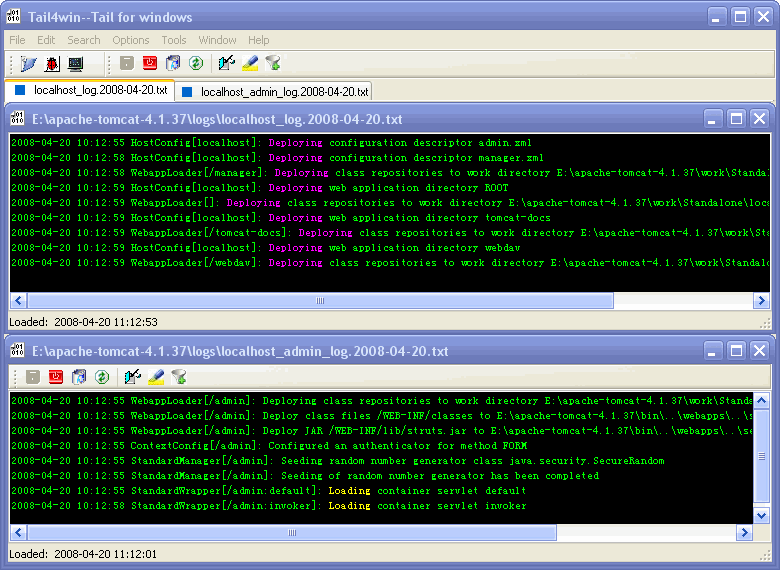
Task: Open the Help menu
Action: coord(259,40)
